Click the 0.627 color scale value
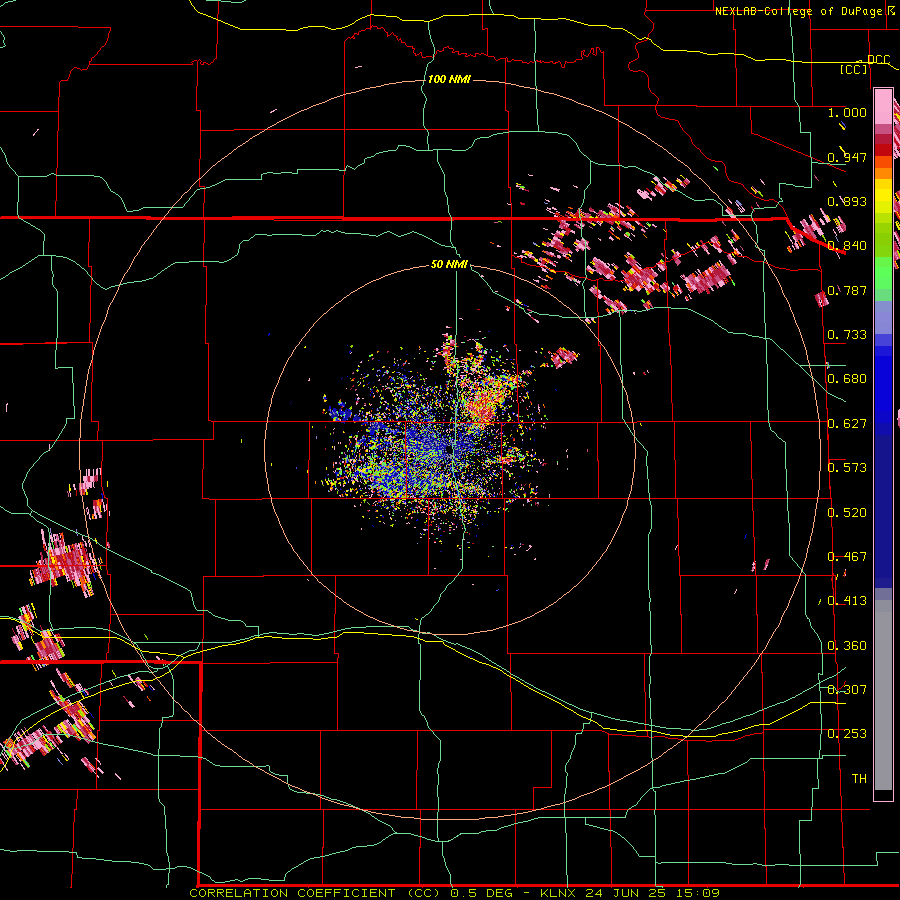900x900 pixels. pos(847,424)
